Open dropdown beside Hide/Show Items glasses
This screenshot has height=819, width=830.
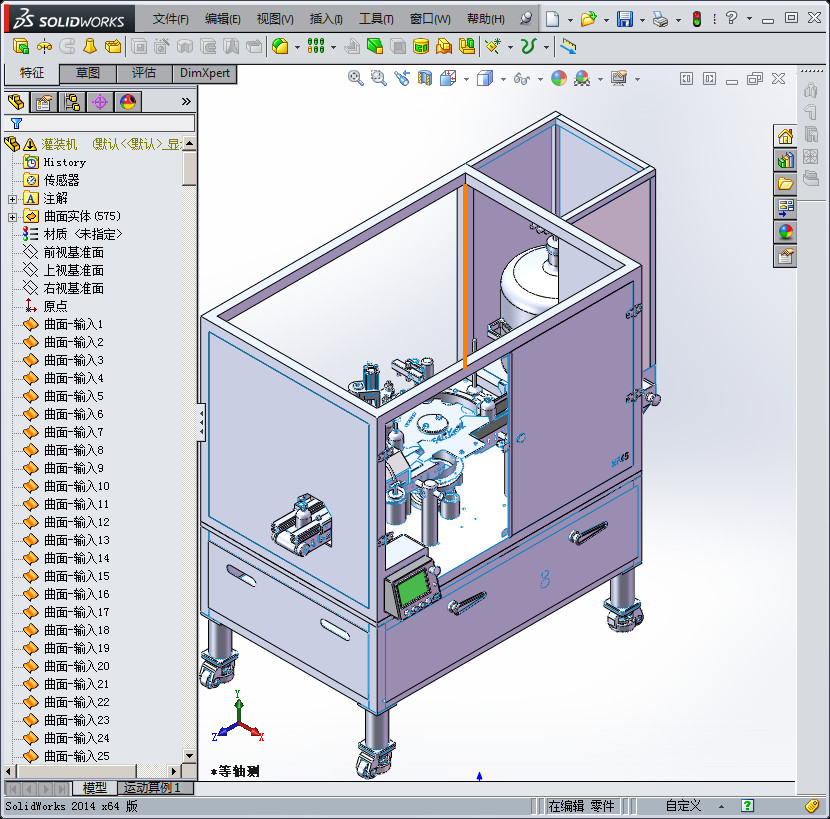540,79
